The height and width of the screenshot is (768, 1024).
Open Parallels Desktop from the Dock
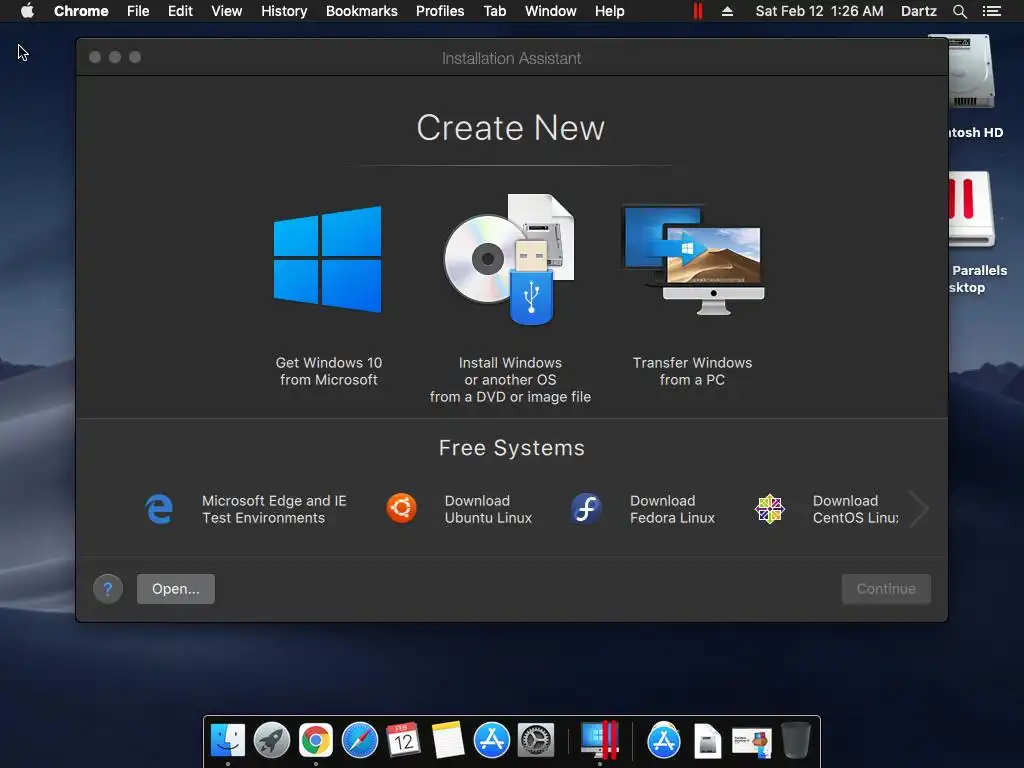click(600, 740)
